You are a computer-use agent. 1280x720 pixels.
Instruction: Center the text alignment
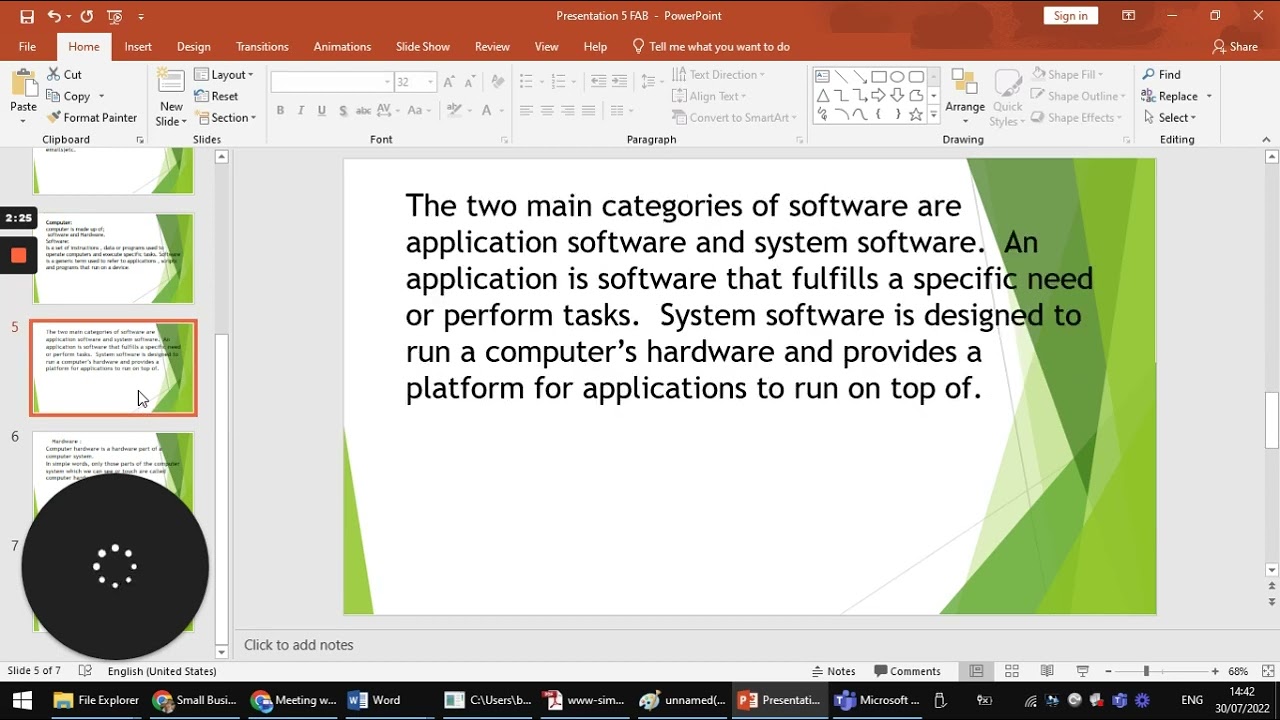pos(547,110)
